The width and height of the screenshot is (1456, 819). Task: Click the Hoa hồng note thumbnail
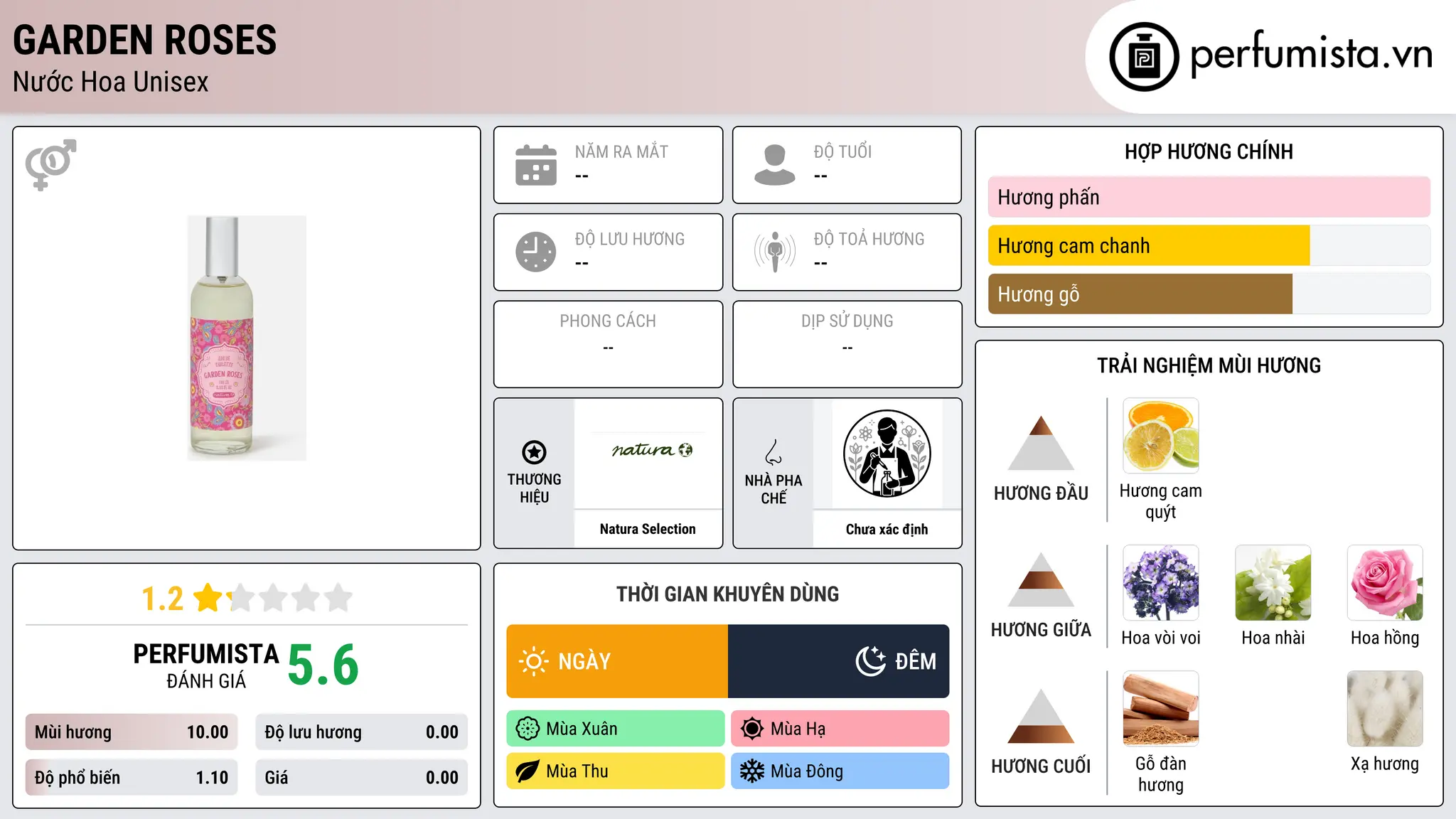click(x=1385, y=583)
